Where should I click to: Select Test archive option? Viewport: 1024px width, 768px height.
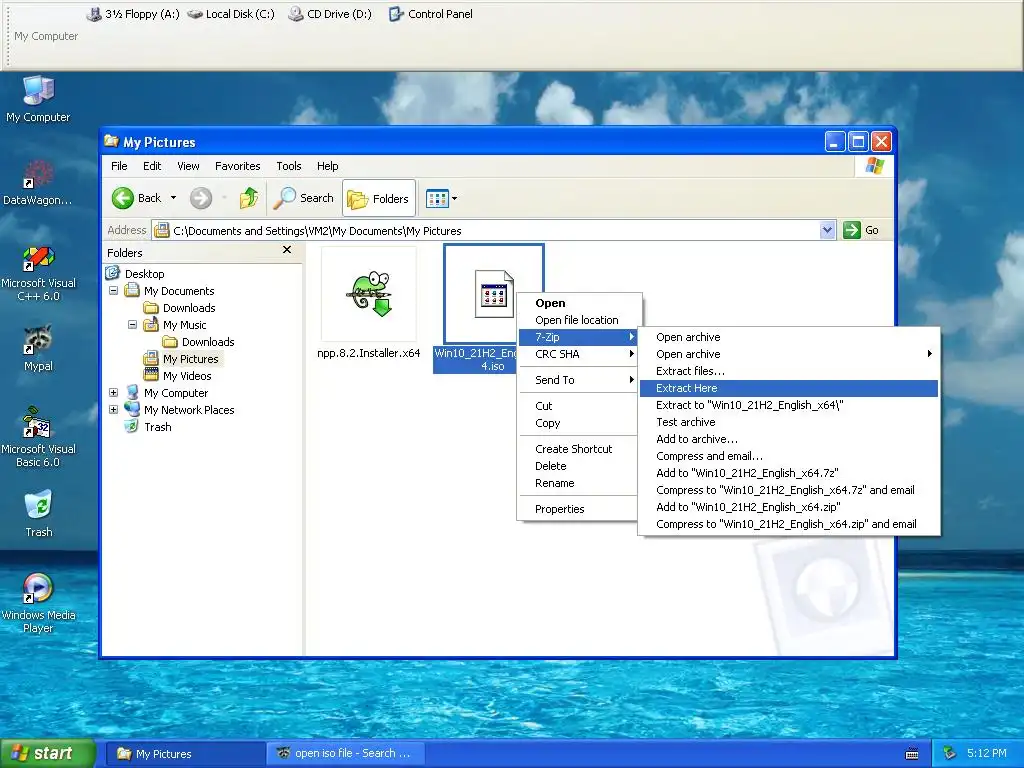pos(789,422)
